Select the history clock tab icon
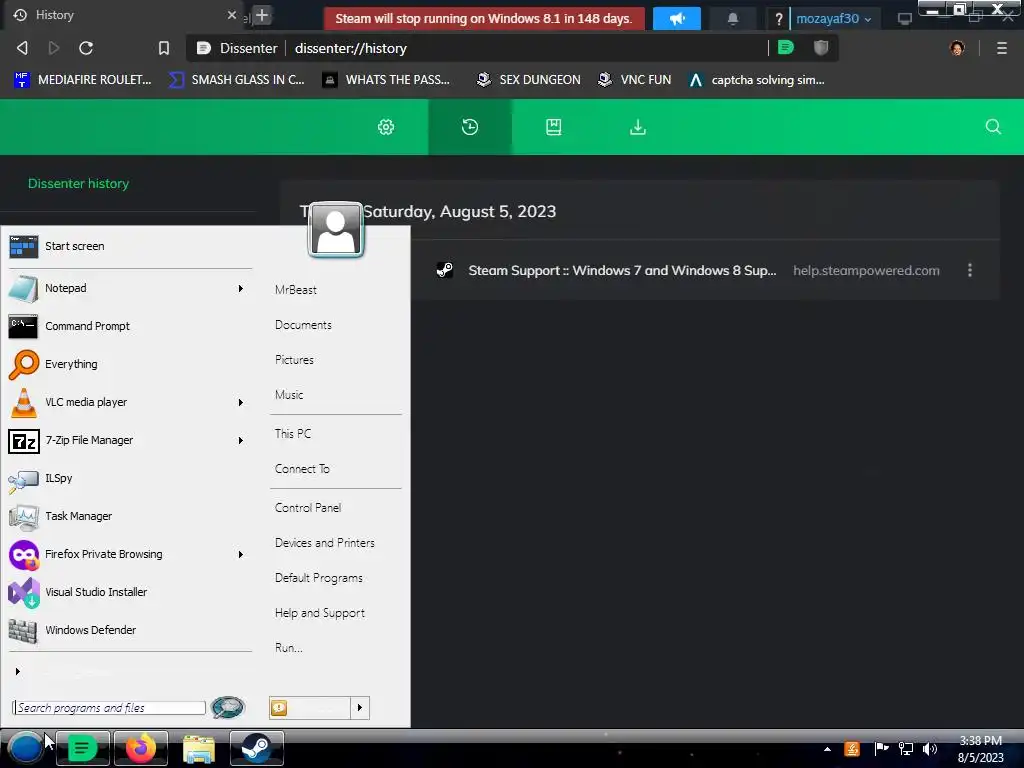The width and height of the screenshot is (1024, 768). pos(470,127)
